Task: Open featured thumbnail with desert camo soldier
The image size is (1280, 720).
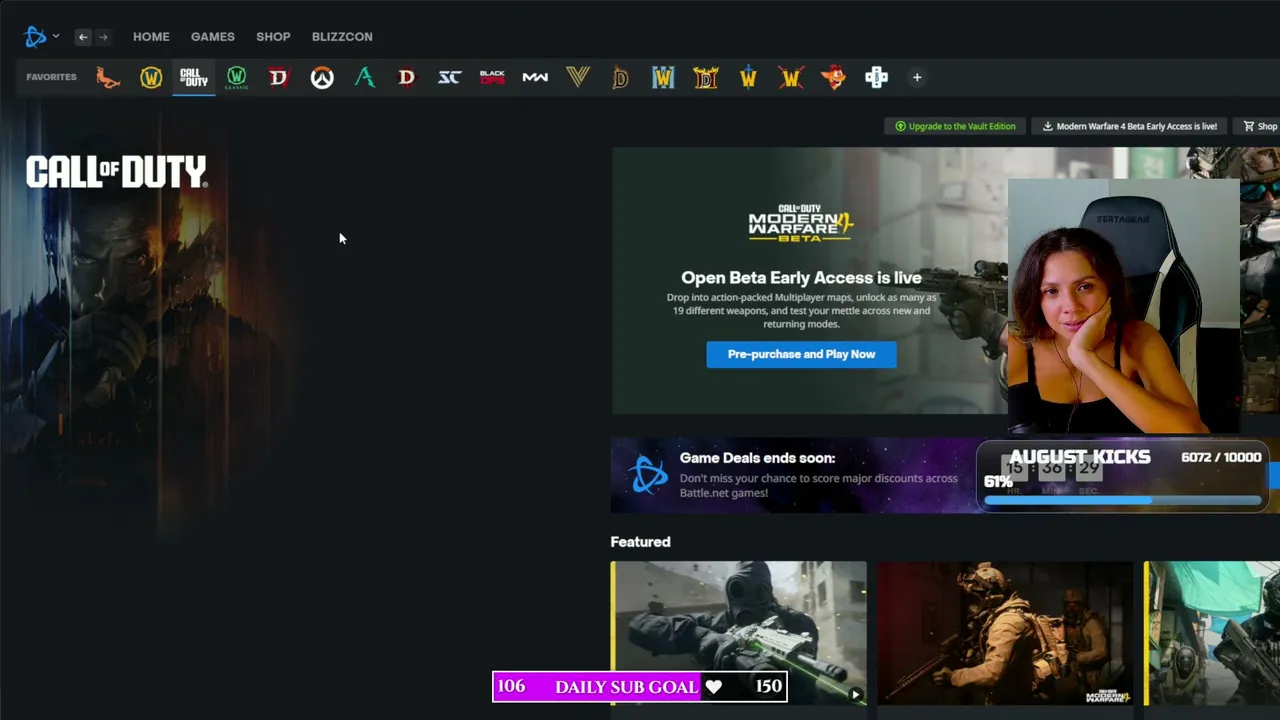Action: point(1005,633)
